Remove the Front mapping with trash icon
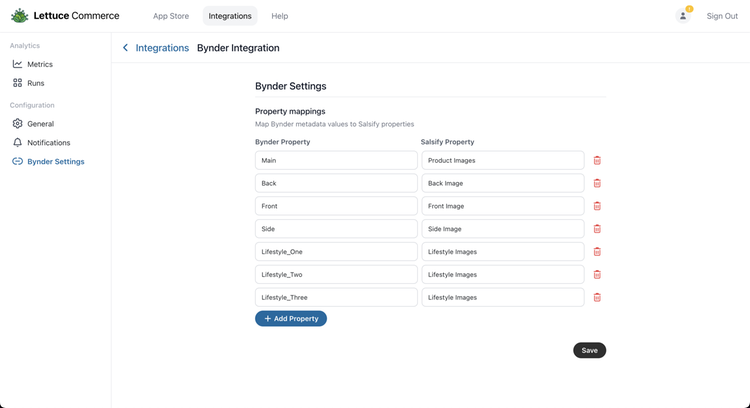The width and height of the screenshot is (750, 408). (x=597, y=206)
